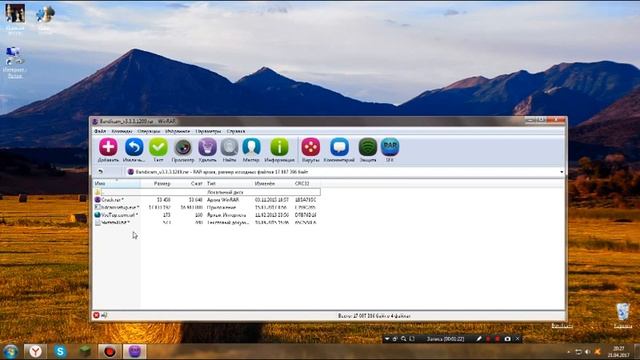
Task: Click the WinRAR purple taskbar button
Action: tap(135, 351)
